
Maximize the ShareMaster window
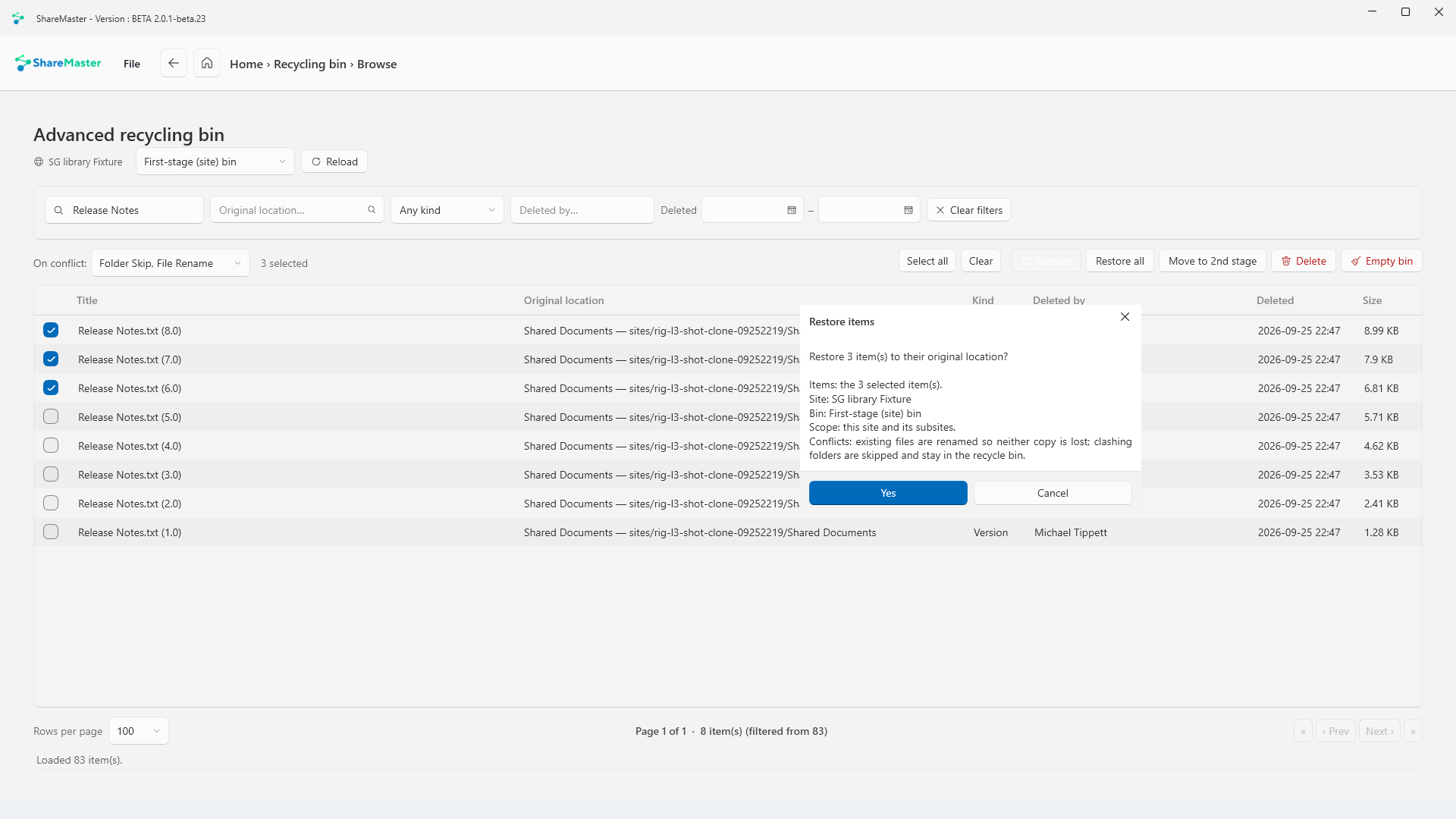click(1405, 11)
